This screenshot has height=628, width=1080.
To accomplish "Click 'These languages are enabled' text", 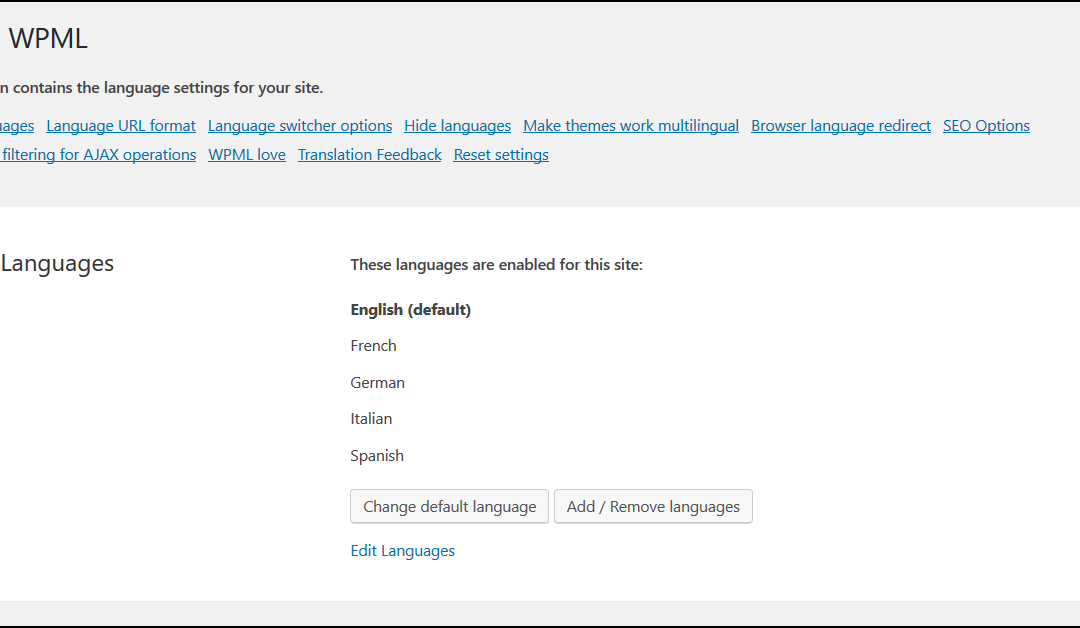I will [496, 265].
